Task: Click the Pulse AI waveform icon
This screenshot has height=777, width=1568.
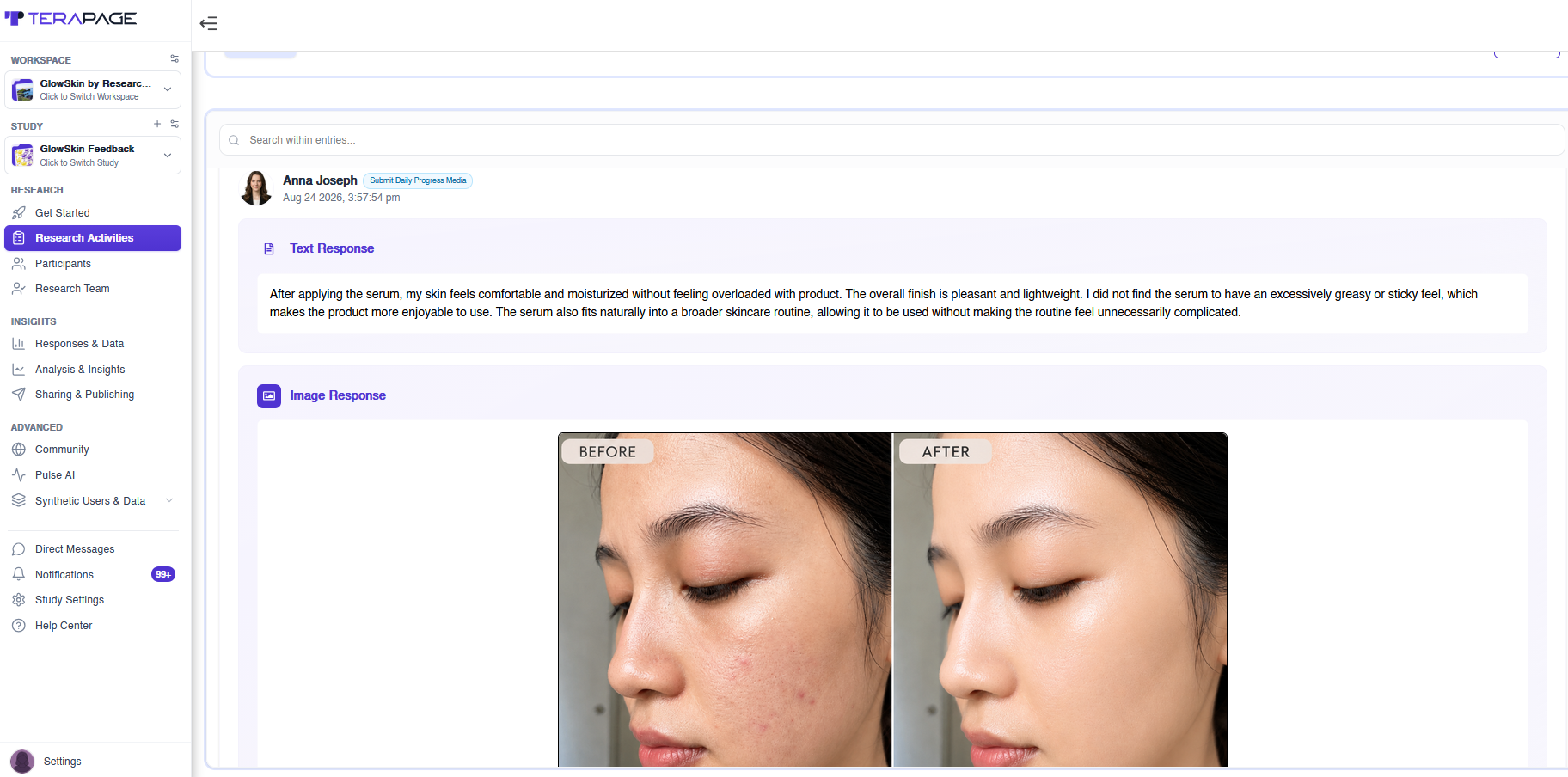Action: (x=19, y=475)
